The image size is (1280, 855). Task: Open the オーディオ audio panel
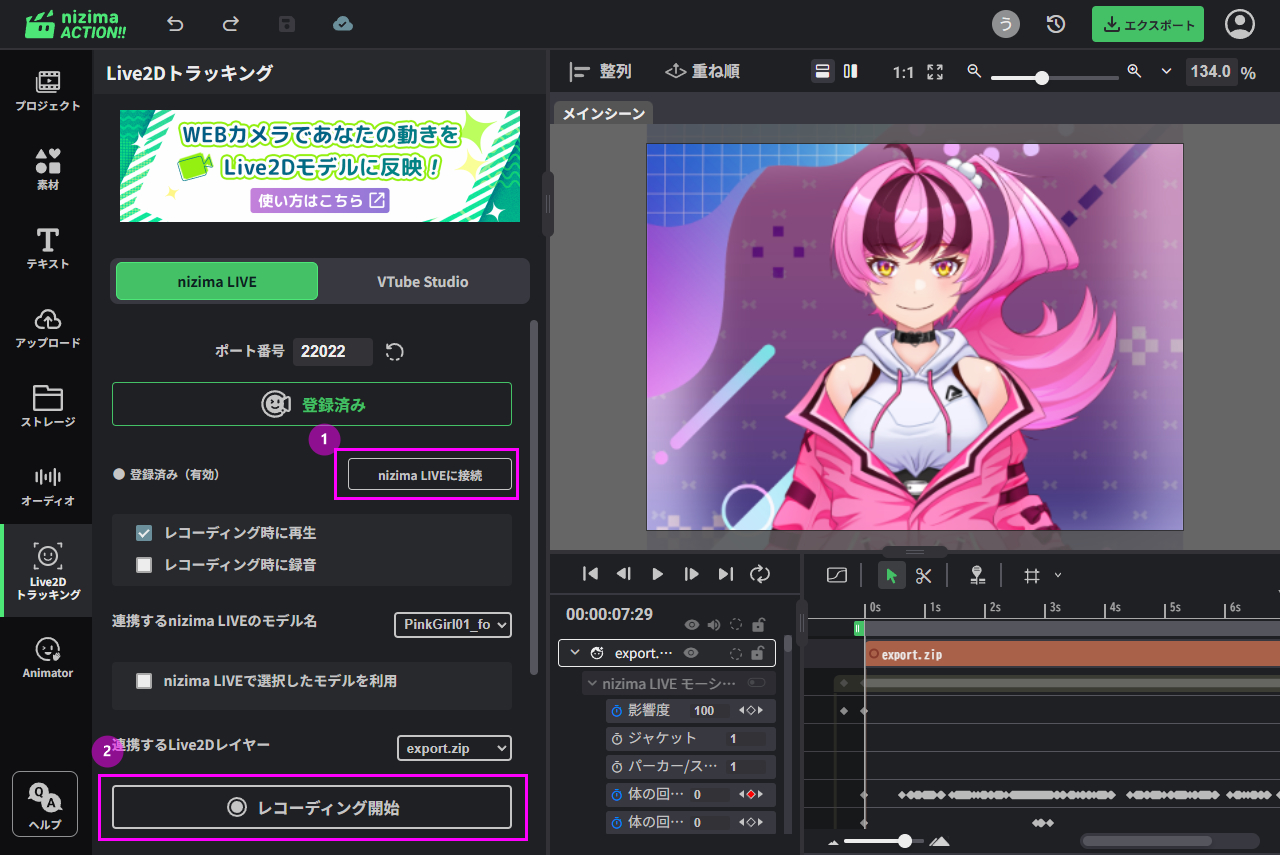[47, 485]
